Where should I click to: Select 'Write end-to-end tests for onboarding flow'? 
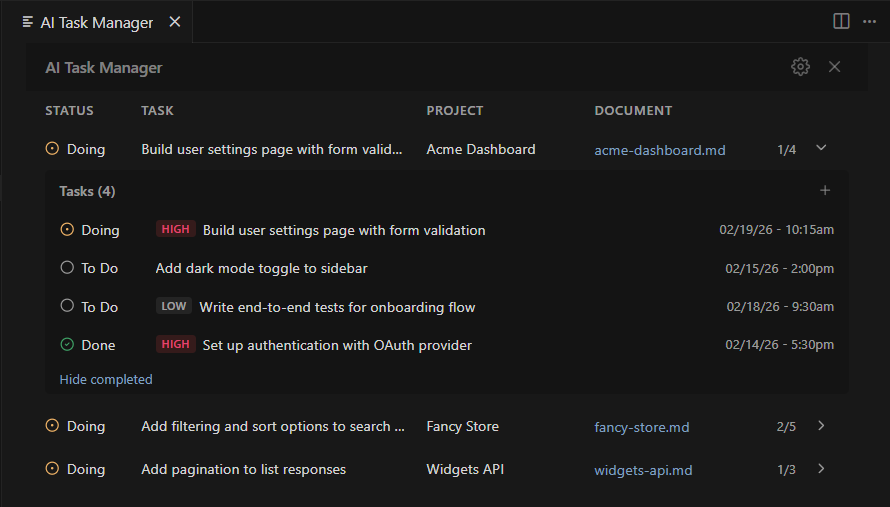337,307
